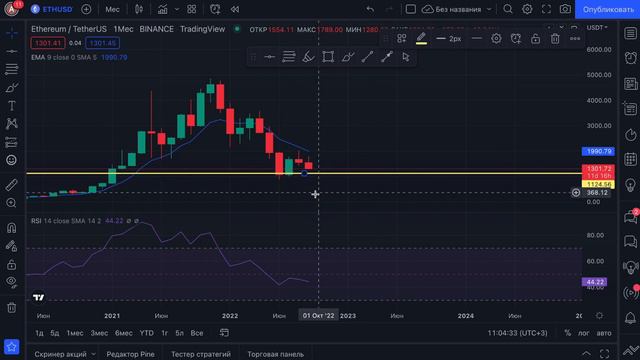Open quick search magnifier icon
This screenshot has width=640, height=360.
(508, 9)
